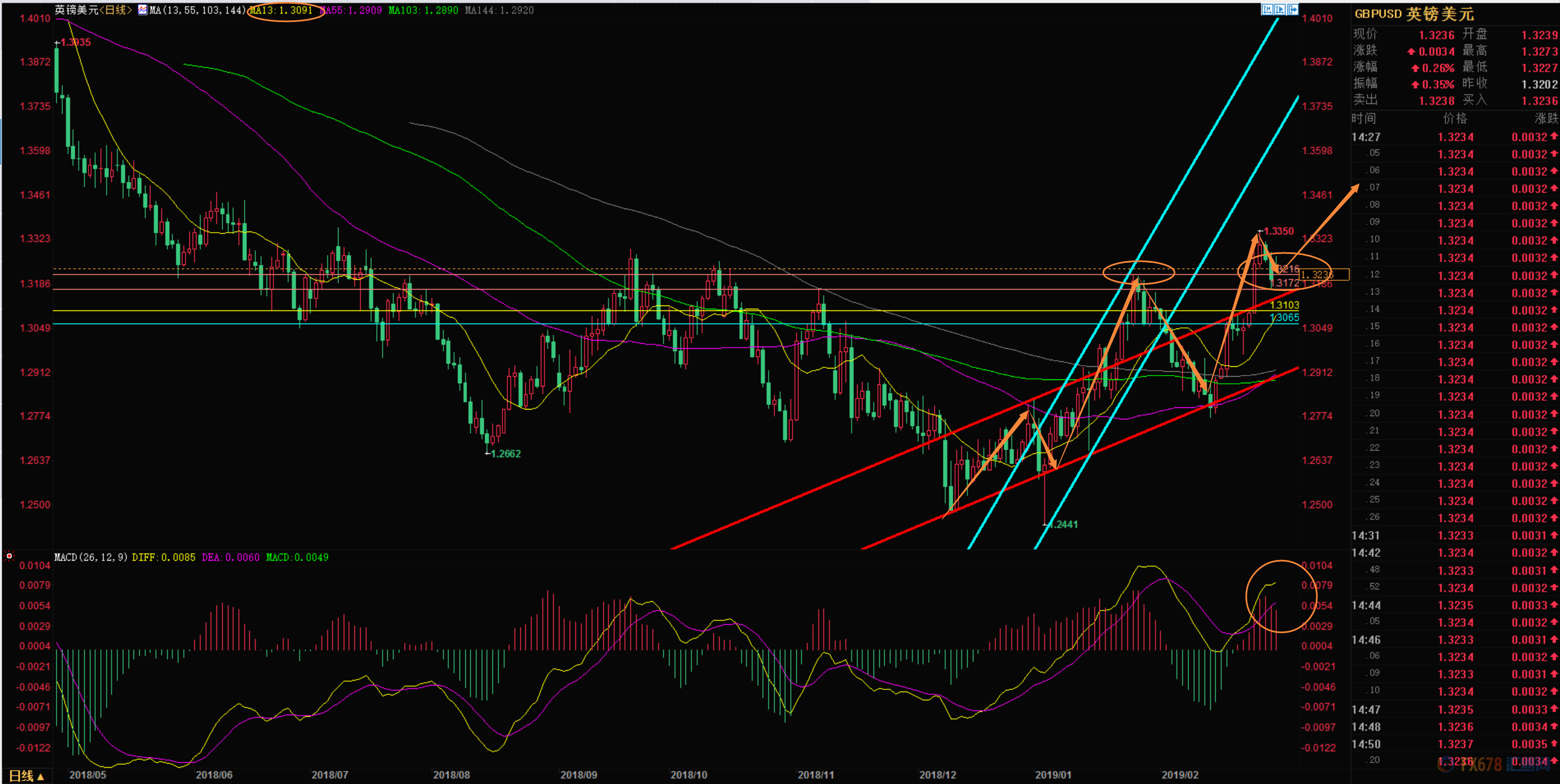The height and width of the screenshot is (784, 1560).
Task: Click the 最高 high price 1.3273
Action: (x=1539, y=51)
